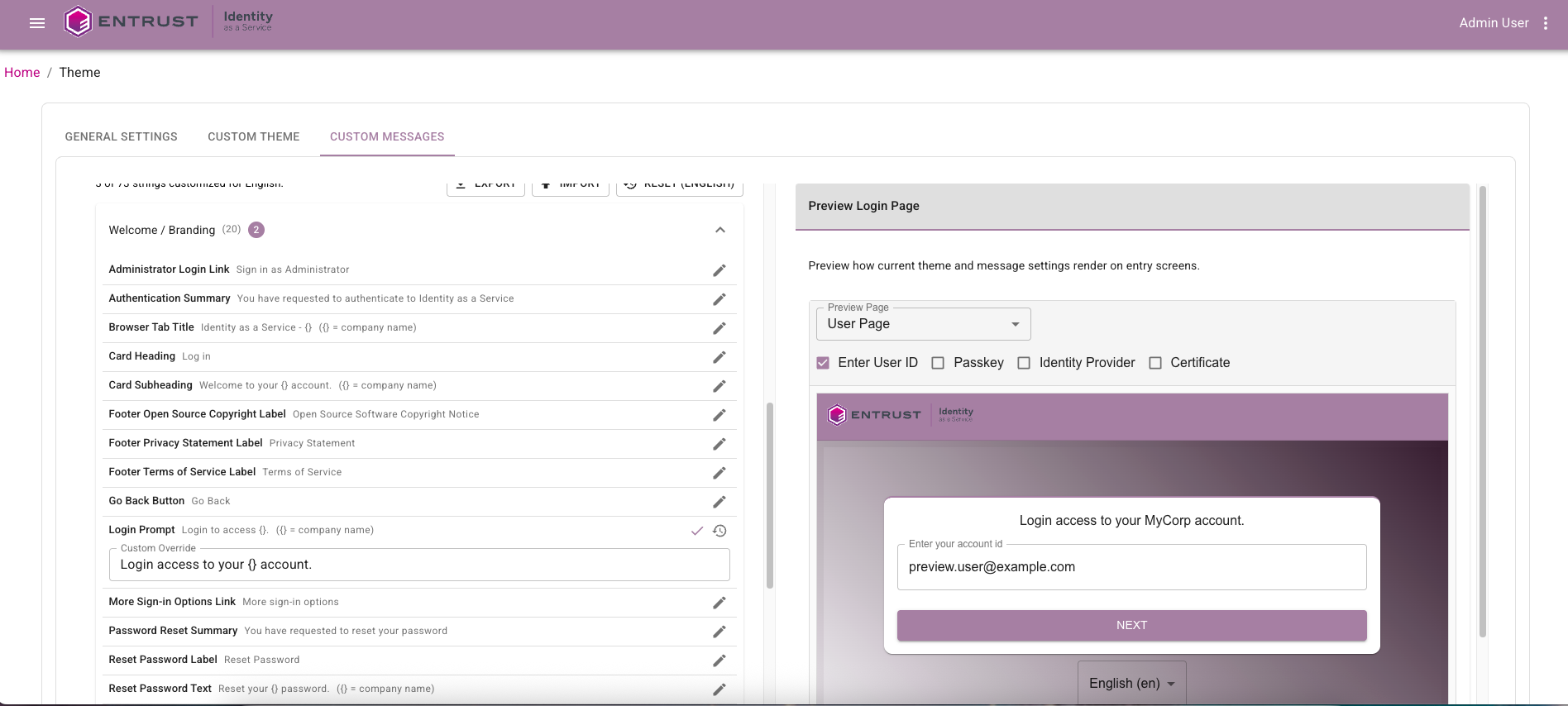
Task: Click the NEXT button in login preview
Action: (x=1131, y=625)
